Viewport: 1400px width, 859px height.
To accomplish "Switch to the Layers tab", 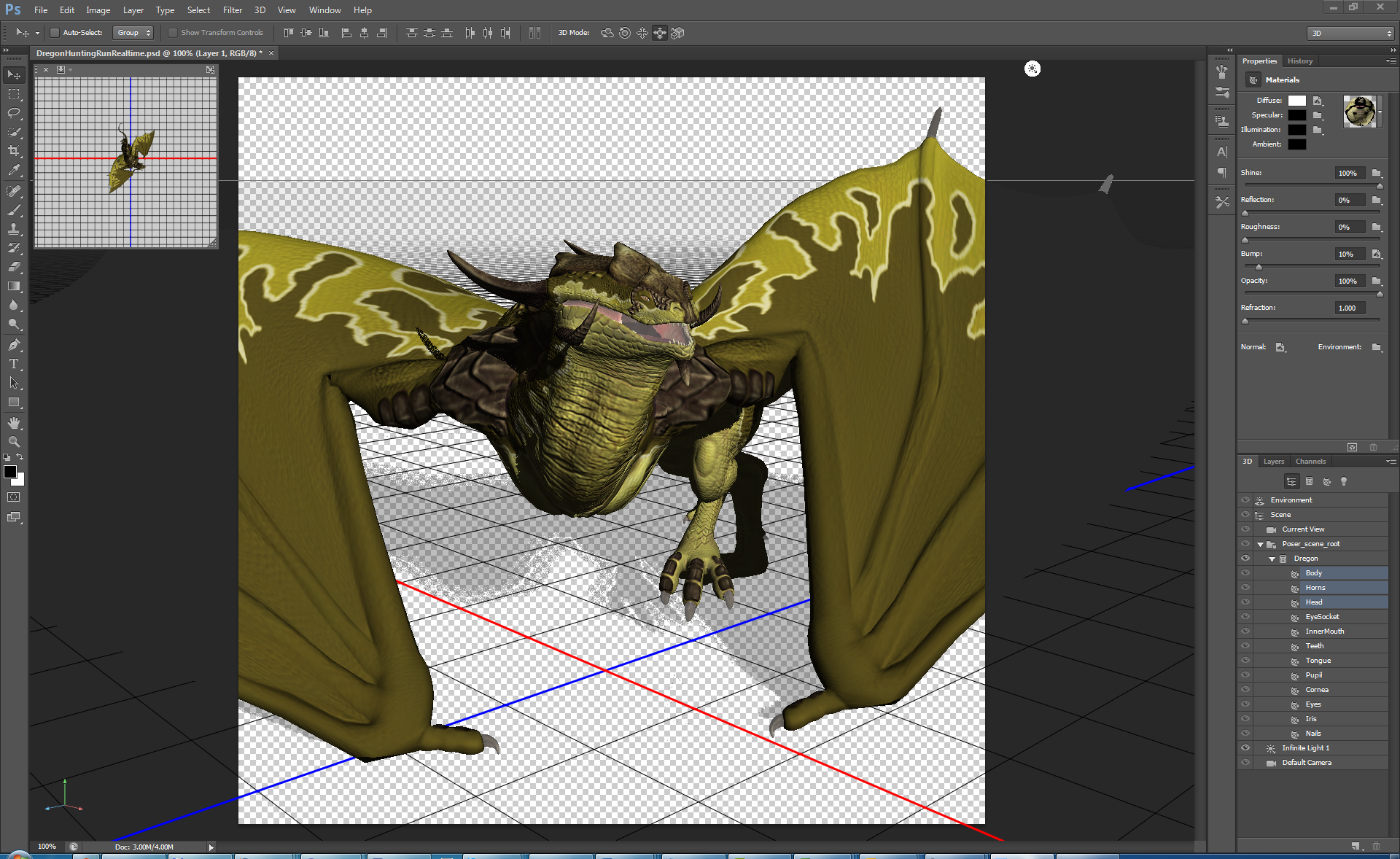I will click(1274, 462).
